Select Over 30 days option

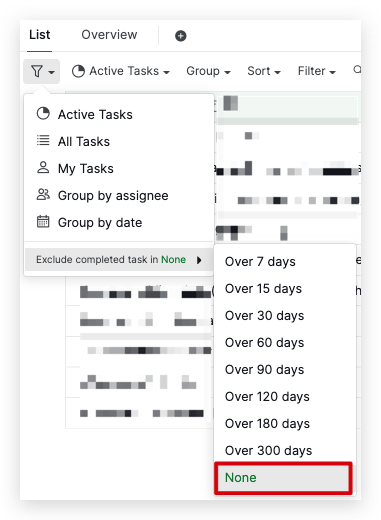pyautogui.click(x=285, y=316)
